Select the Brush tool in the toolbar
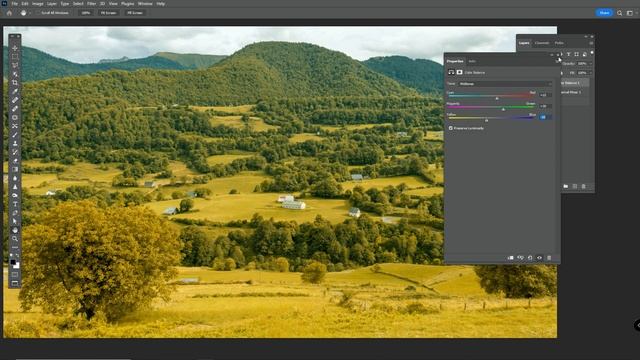This screenshot has width=640, height=360. click(x=15, y=135)
